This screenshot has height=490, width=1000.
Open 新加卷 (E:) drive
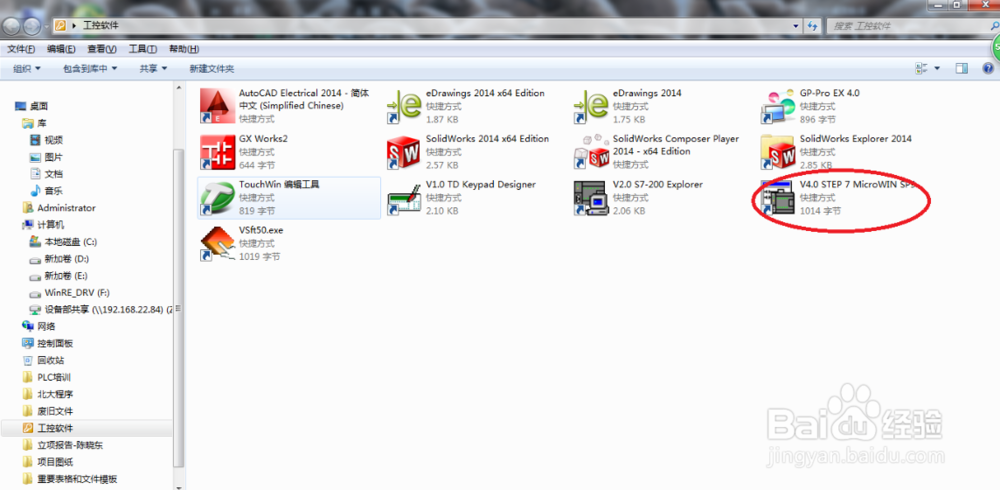[59, 276]
